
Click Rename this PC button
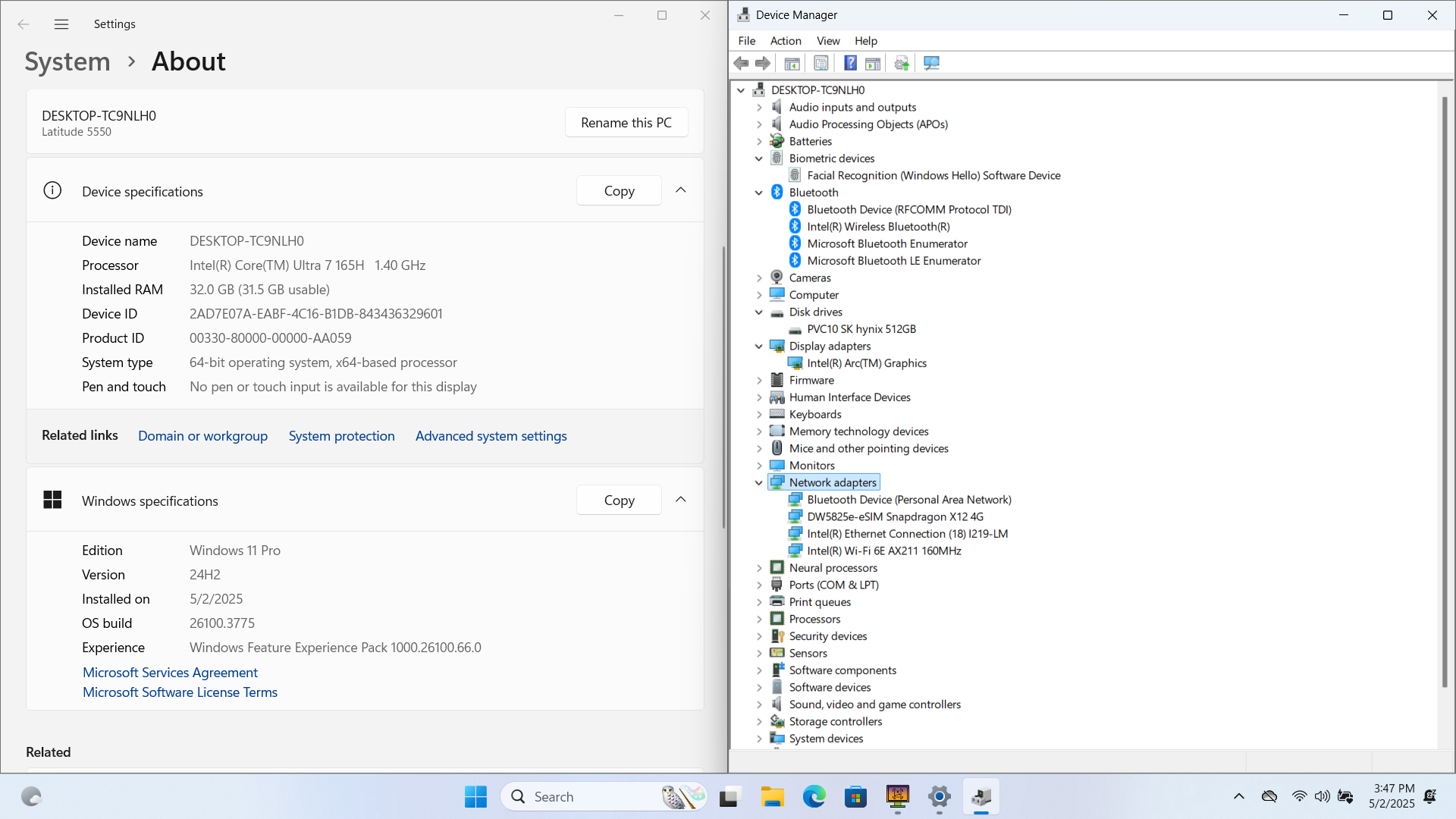(626, 123)
